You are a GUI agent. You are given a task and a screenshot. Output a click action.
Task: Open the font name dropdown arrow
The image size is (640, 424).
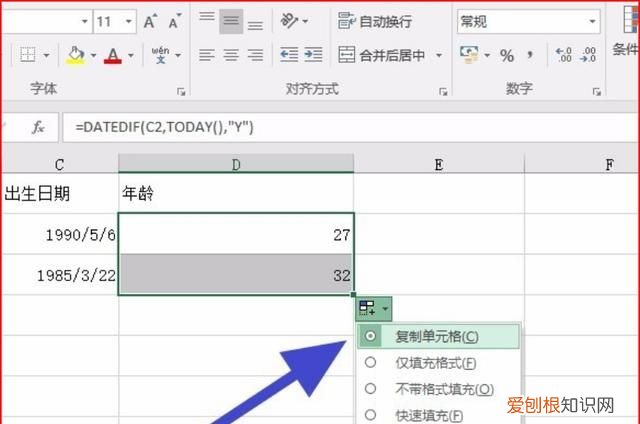(x=84, y=21)
